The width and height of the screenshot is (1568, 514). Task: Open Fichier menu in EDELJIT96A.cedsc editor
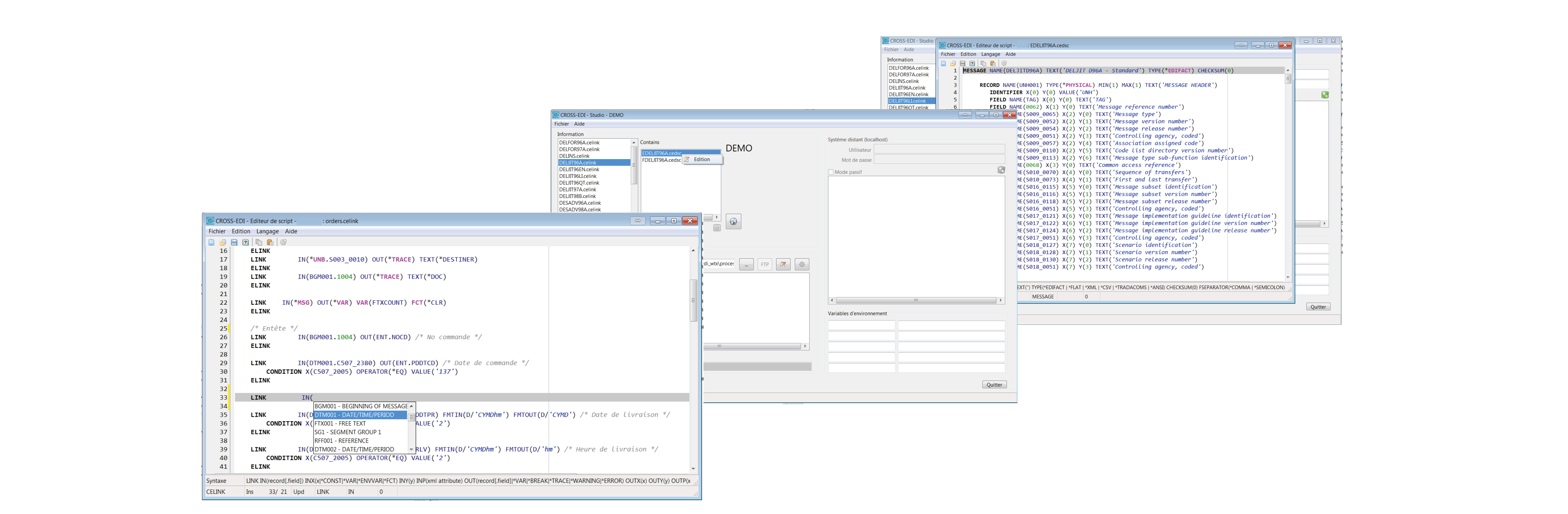coord(948,54)
